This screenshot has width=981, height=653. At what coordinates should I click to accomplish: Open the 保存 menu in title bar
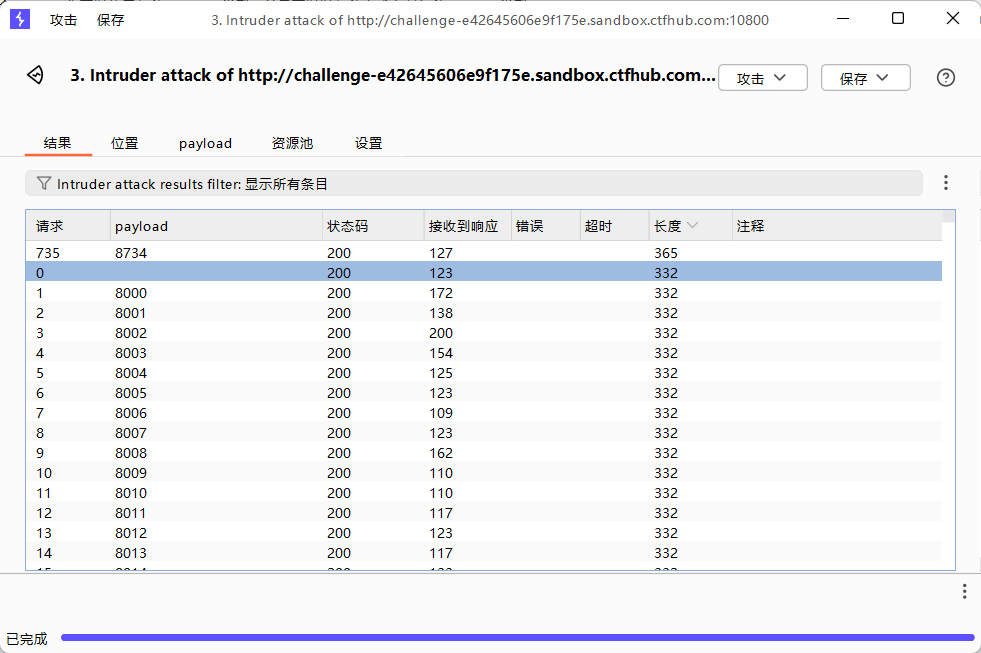pyautogui.click(x=110, y=20)
